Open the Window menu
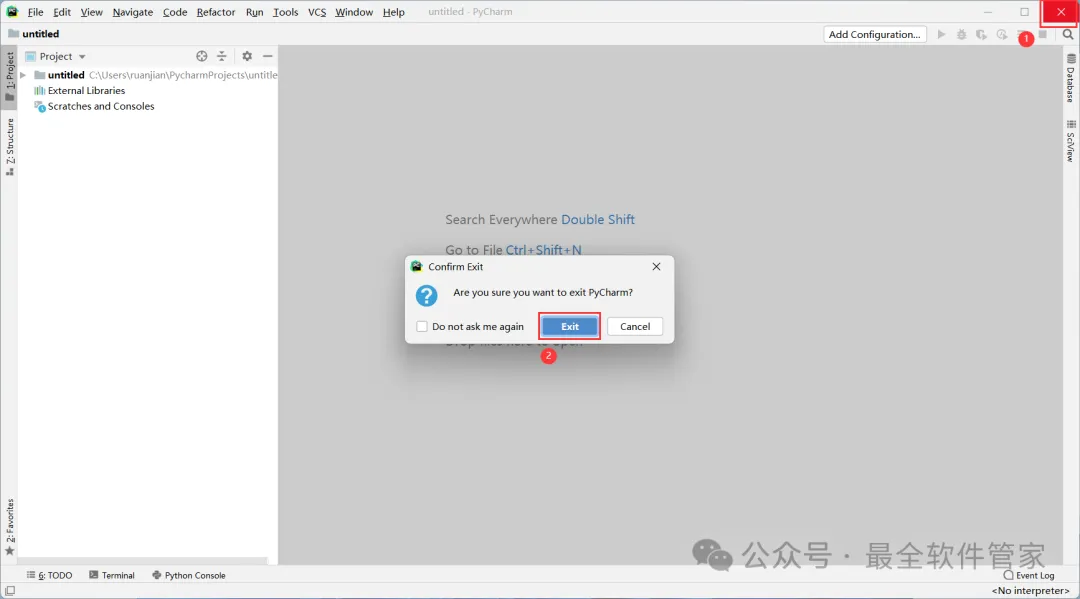The height and width of the screenshot is (599, 1080). [353, 12]
